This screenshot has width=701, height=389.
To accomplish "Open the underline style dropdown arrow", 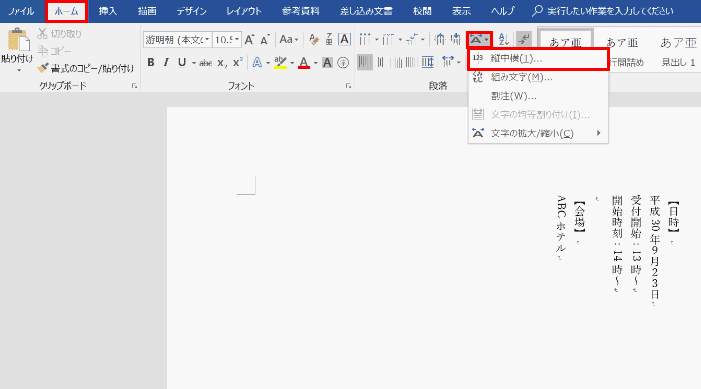I will click(194, 63).
